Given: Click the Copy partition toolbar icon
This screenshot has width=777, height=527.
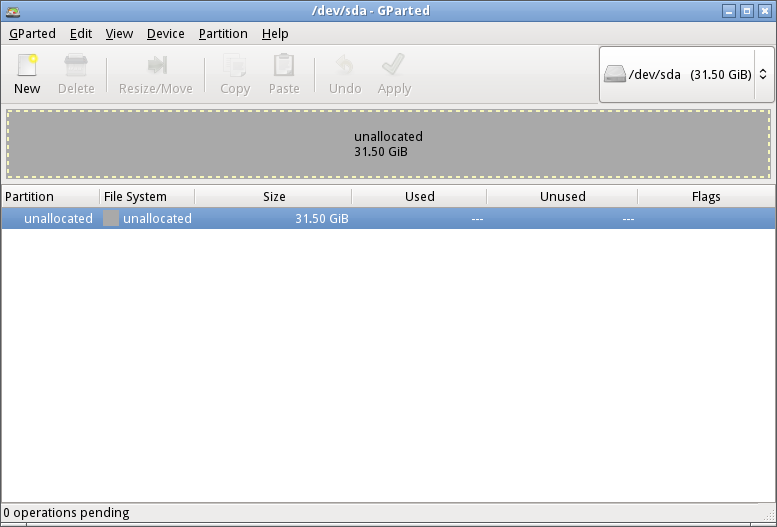Looking at the screenshot, I should pos(235,65).
